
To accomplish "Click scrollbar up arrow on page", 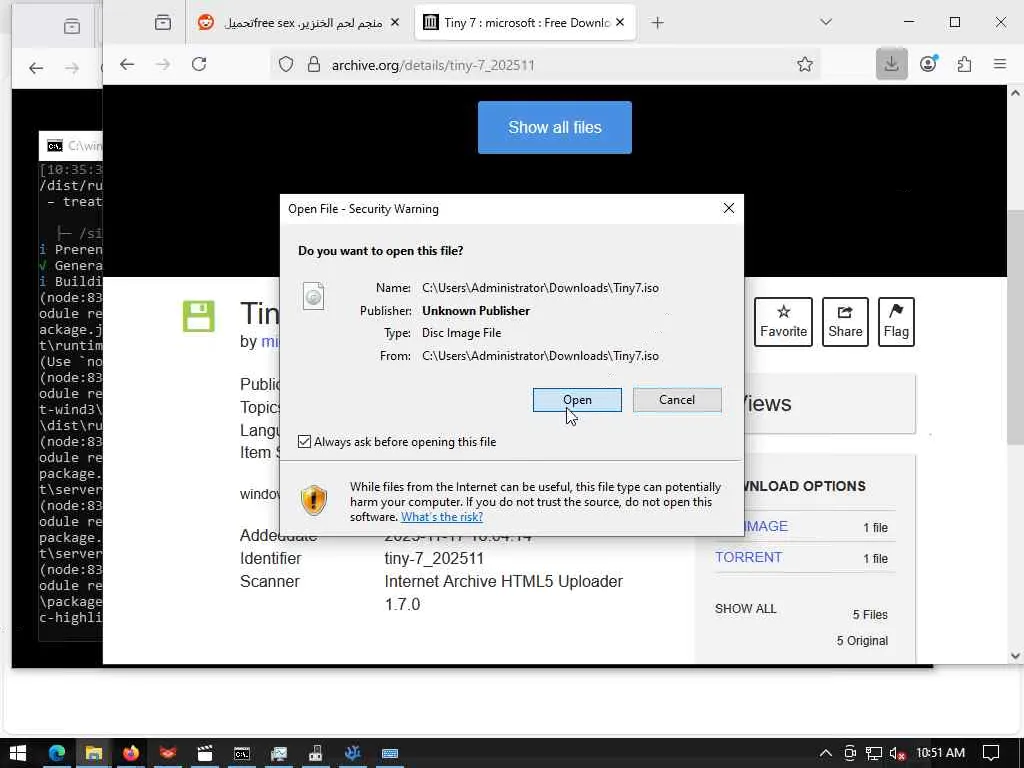I will pos(1015,93).
